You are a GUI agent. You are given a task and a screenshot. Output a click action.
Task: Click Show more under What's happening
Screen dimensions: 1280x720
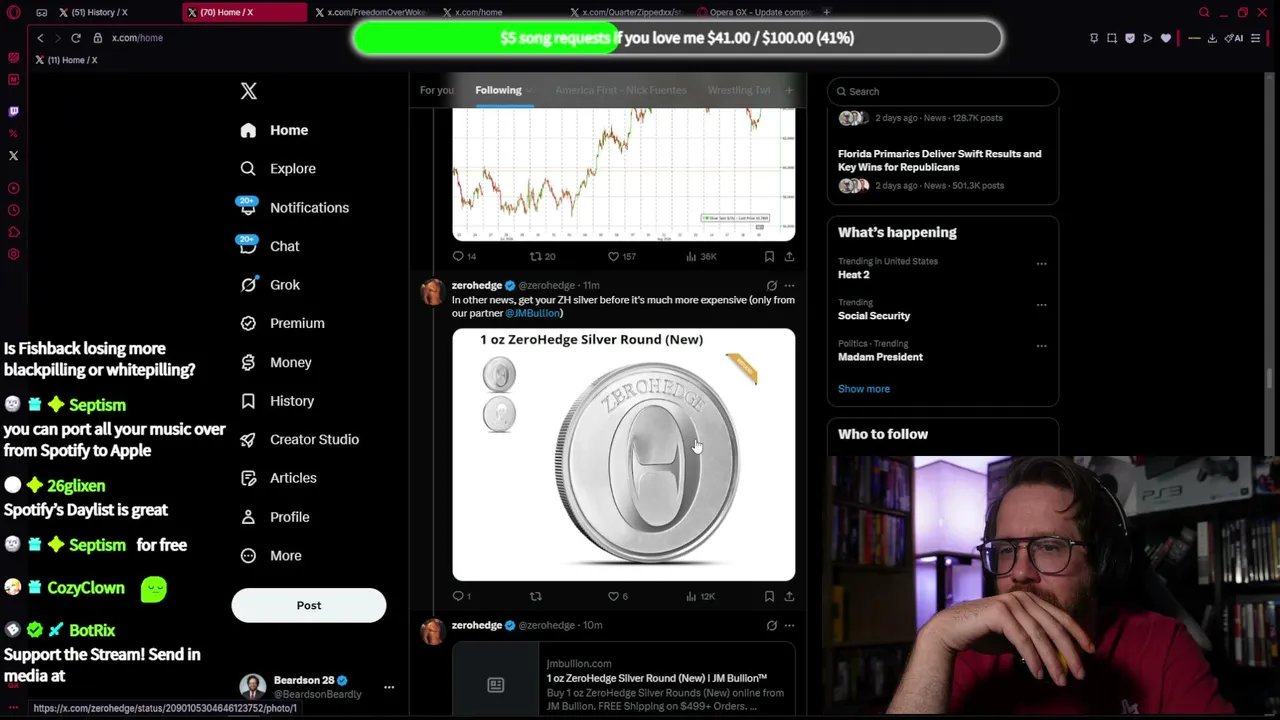[864, 389]
